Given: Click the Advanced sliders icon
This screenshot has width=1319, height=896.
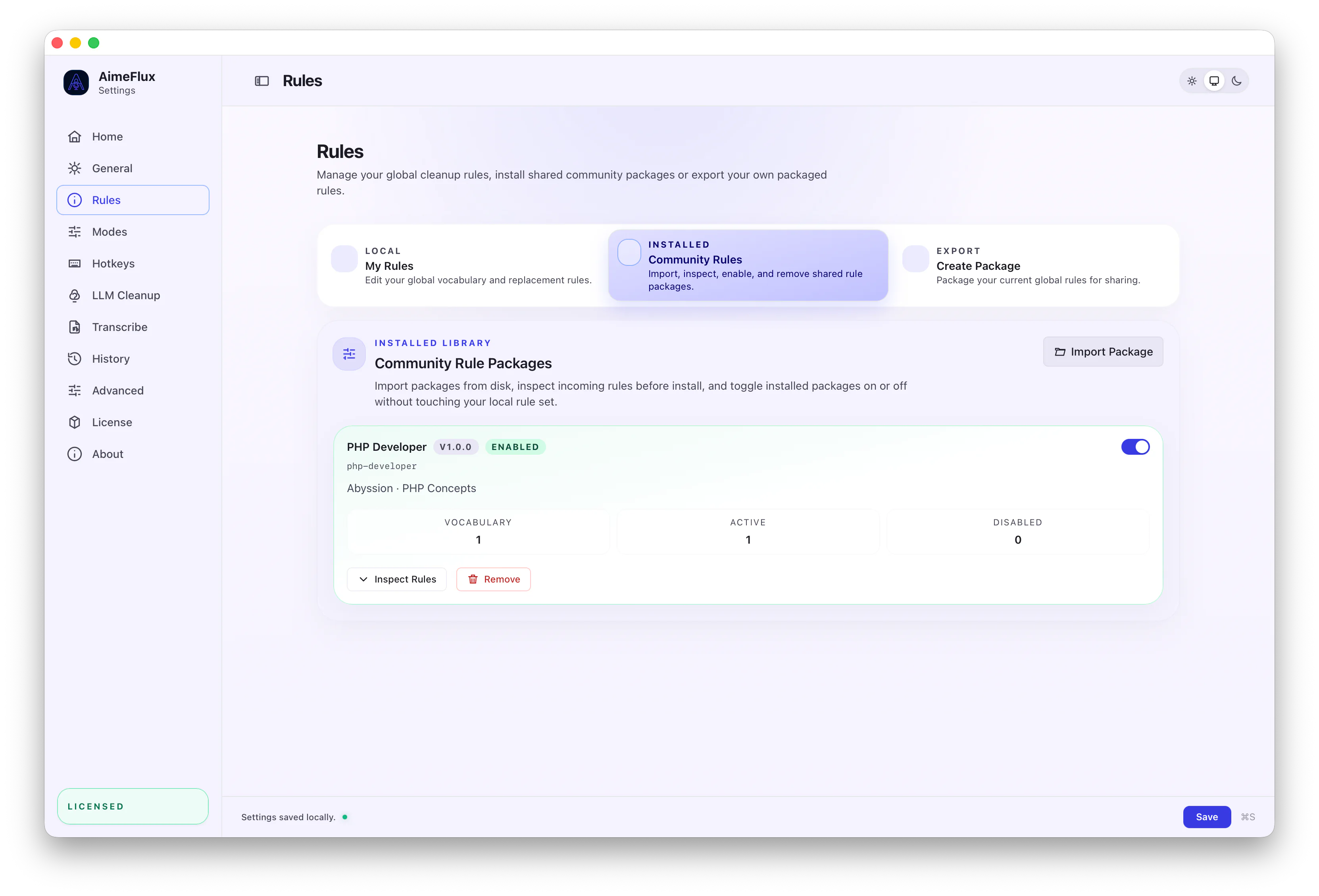Looking at the screenshot, I should [74, 391].
